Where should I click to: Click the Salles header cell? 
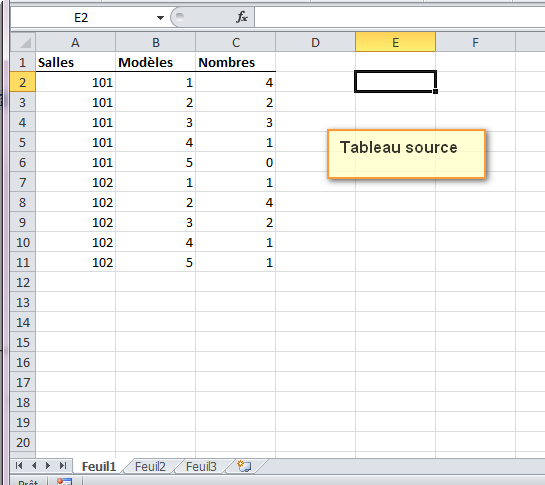click(75, 62)
